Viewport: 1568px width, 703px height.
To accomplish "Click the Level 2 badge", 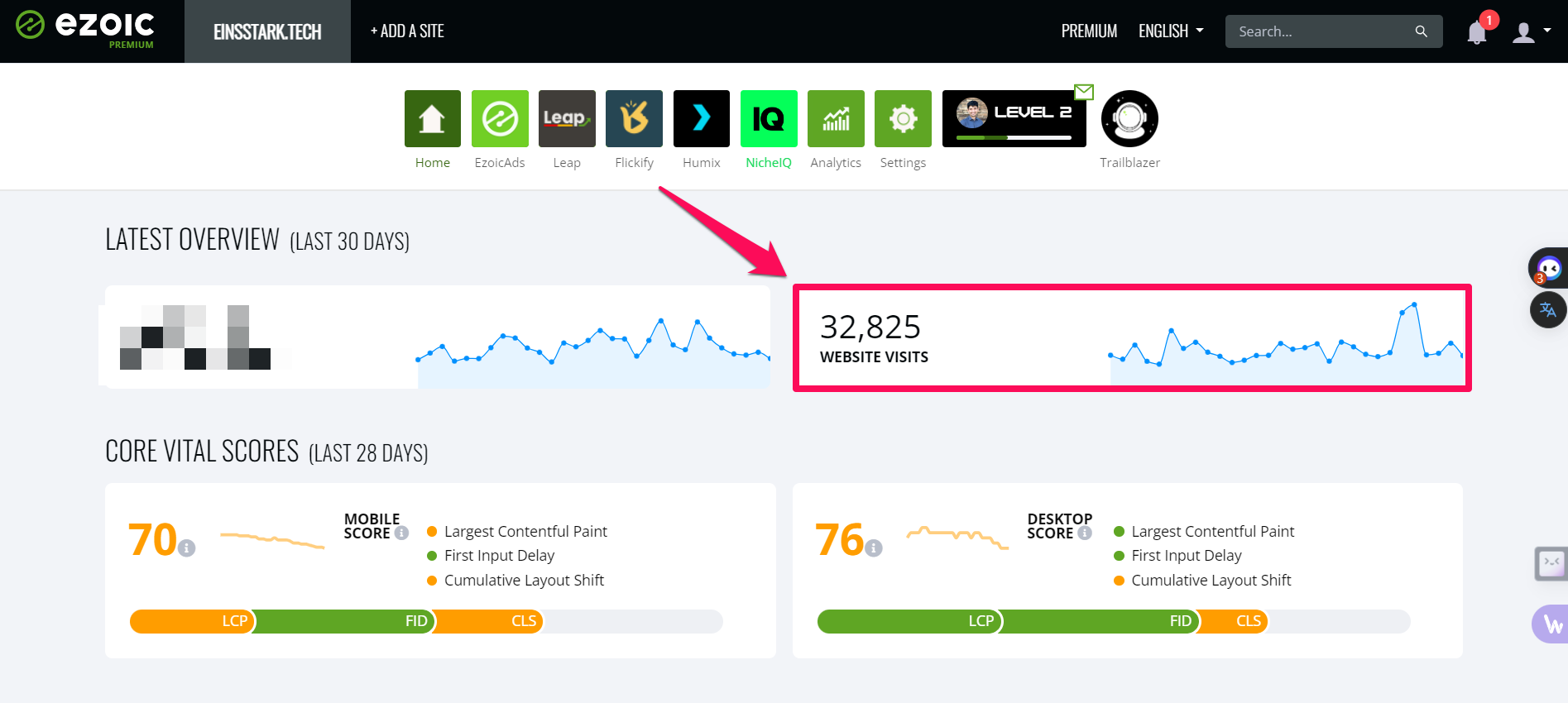I will tap(1014, 118).
